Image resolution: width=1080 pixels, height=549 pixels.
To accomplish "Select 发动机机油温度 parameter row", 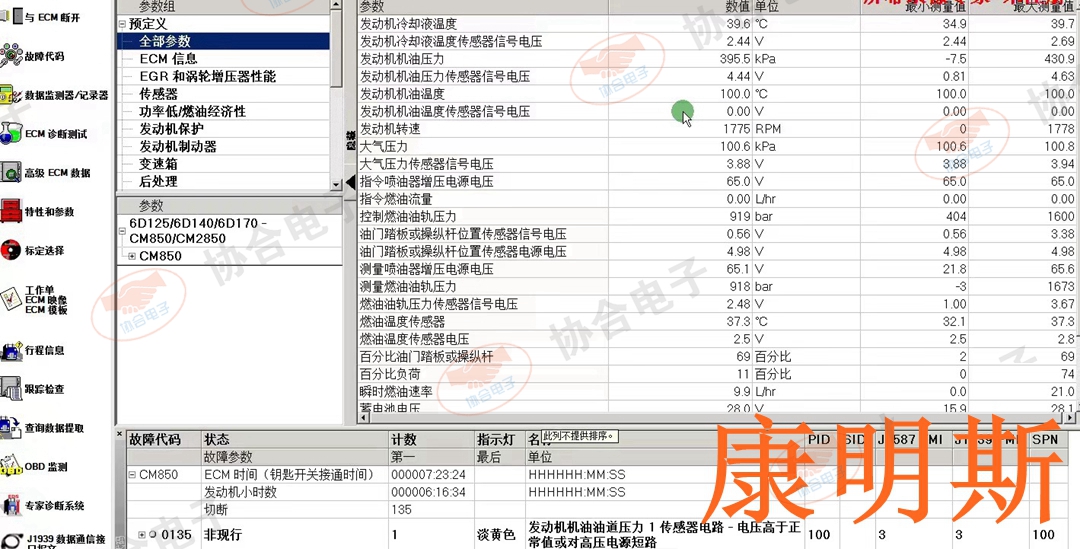I will 716,94.
